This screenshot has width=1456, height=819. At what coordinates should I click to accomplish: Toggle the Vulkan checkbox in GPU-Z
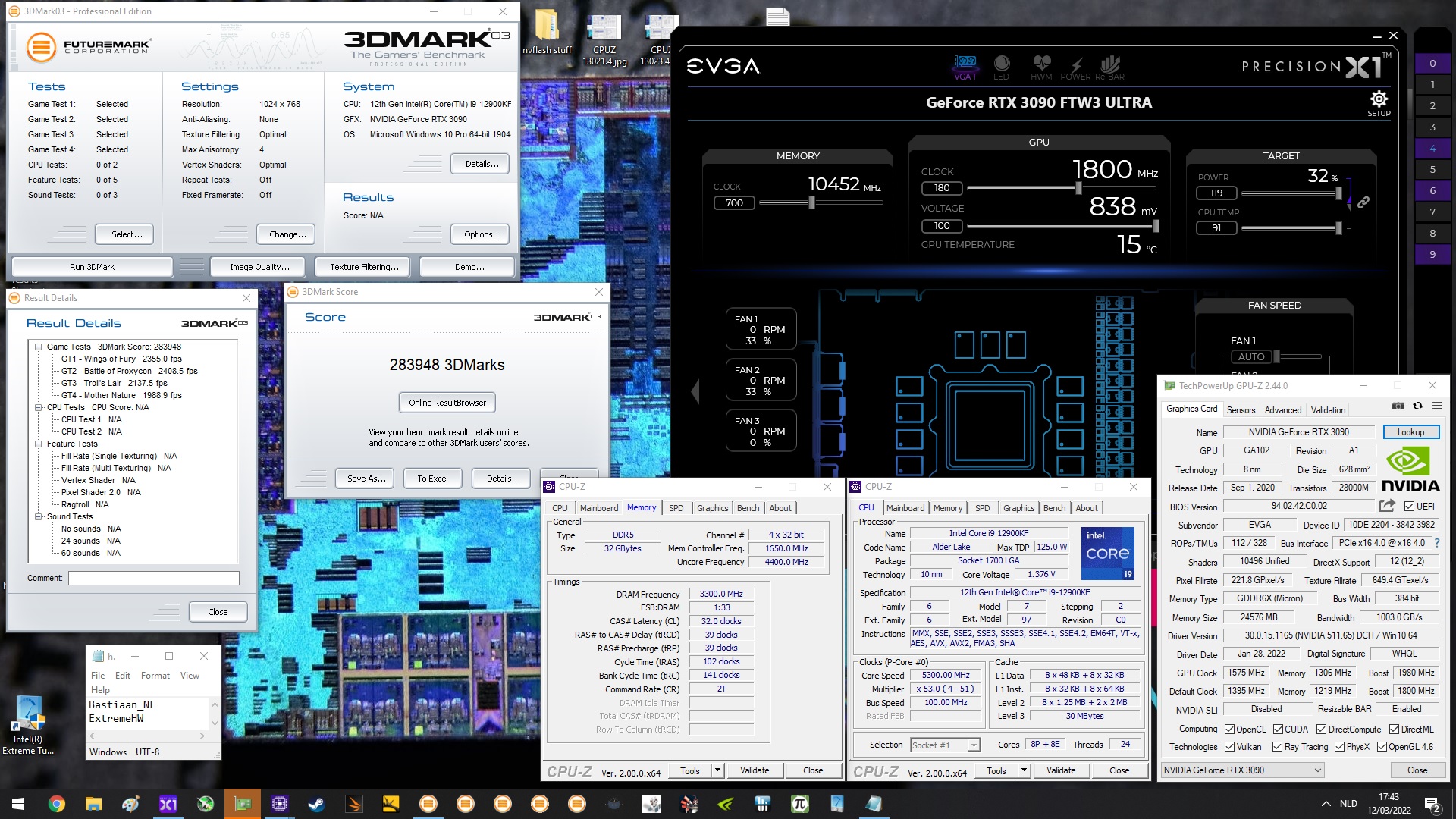point(1229,747)
